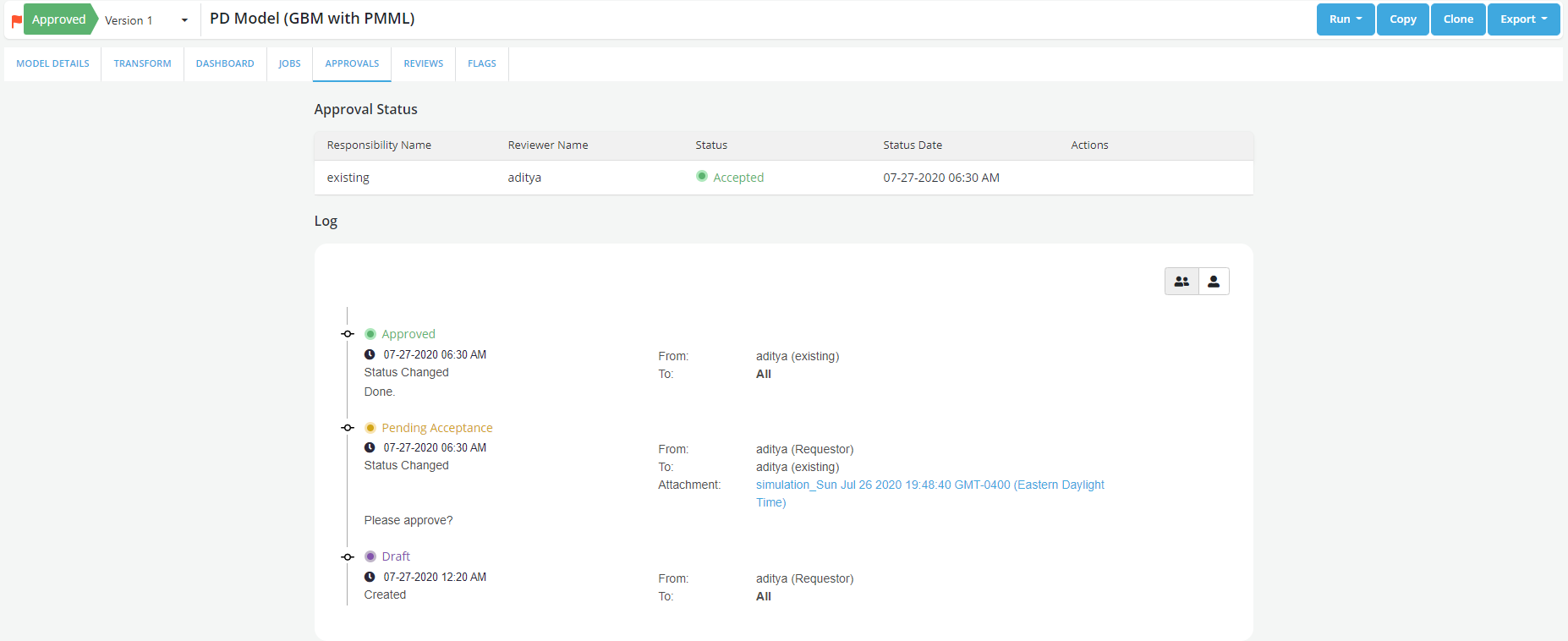Go to the Flags tab
Image resolution: width=1568 pixels, height=641 pixels.
[481, 63]
